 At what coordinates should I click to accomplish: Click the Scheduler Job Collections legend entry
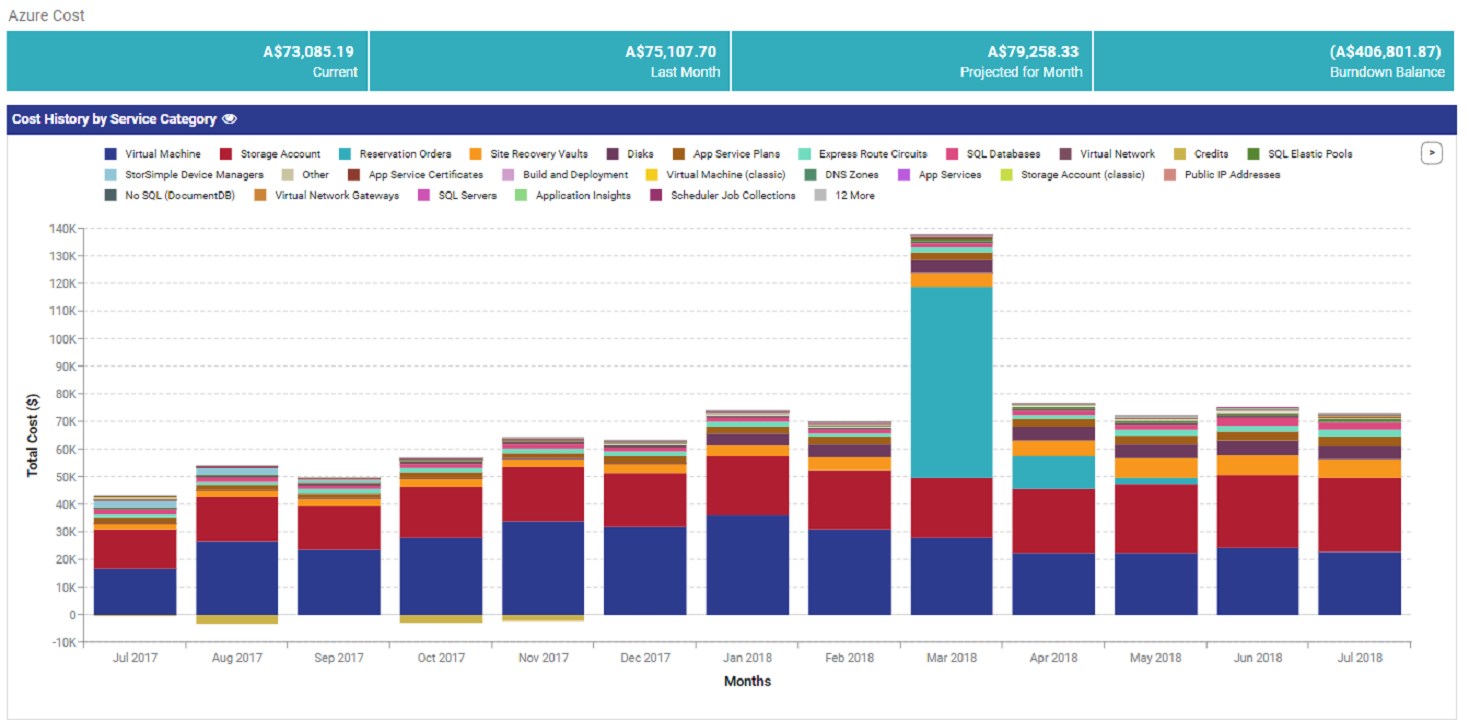coord(723,195)
